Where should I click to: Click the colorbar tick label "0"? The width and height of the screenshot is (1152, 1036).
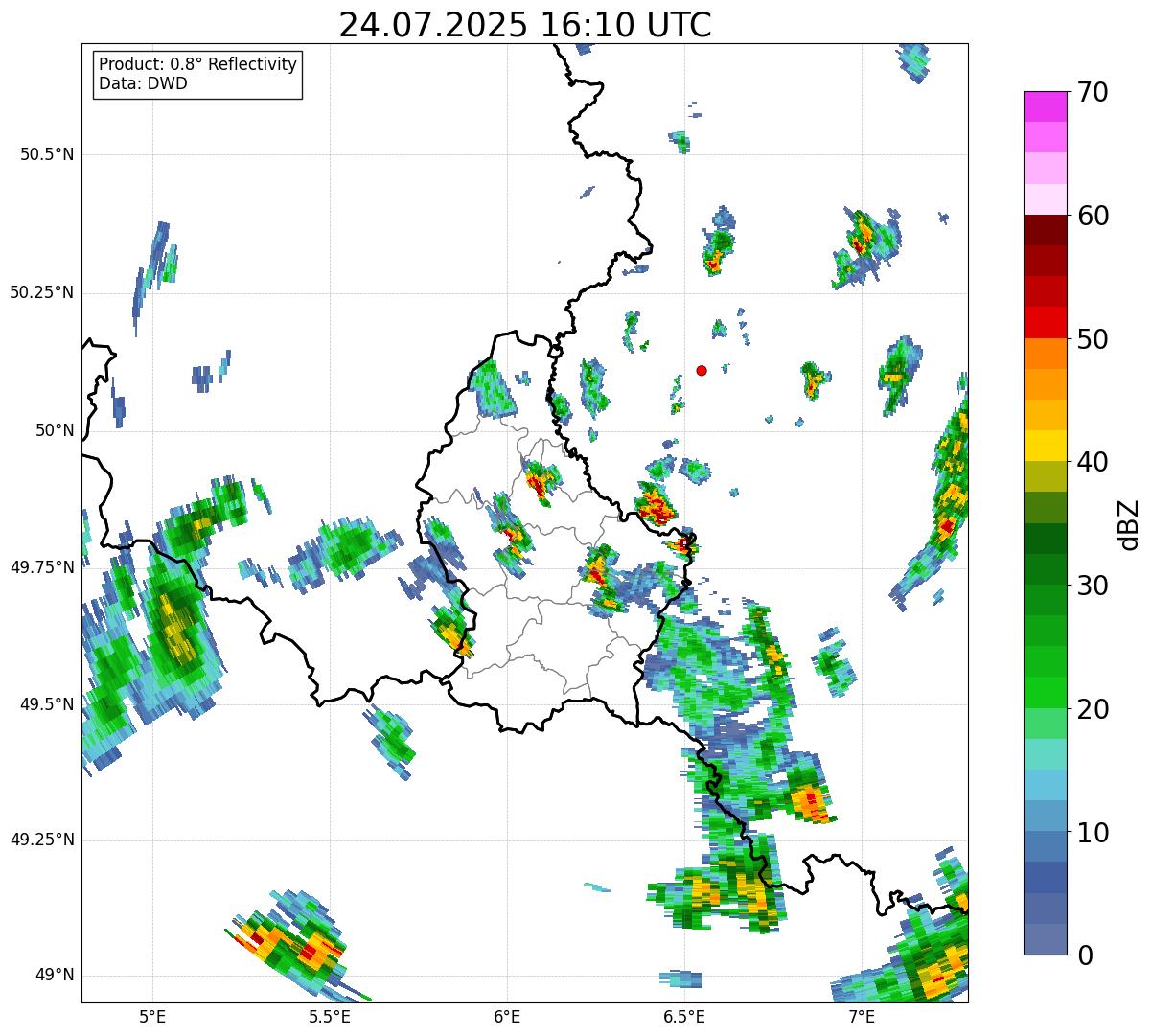click(1085, 955)
